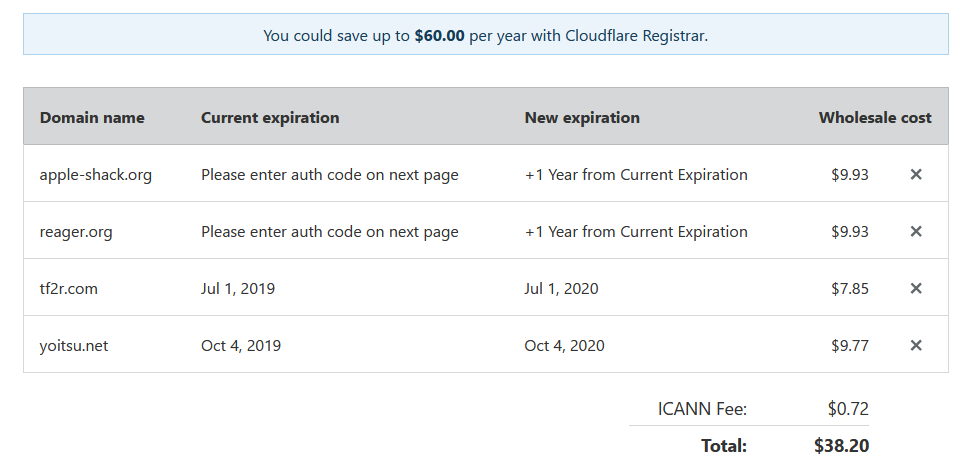Image resolution: width=960 pixels, height=469 pixels.
Task: Select the reager.org domain name
Action: (x=76, y=232)
